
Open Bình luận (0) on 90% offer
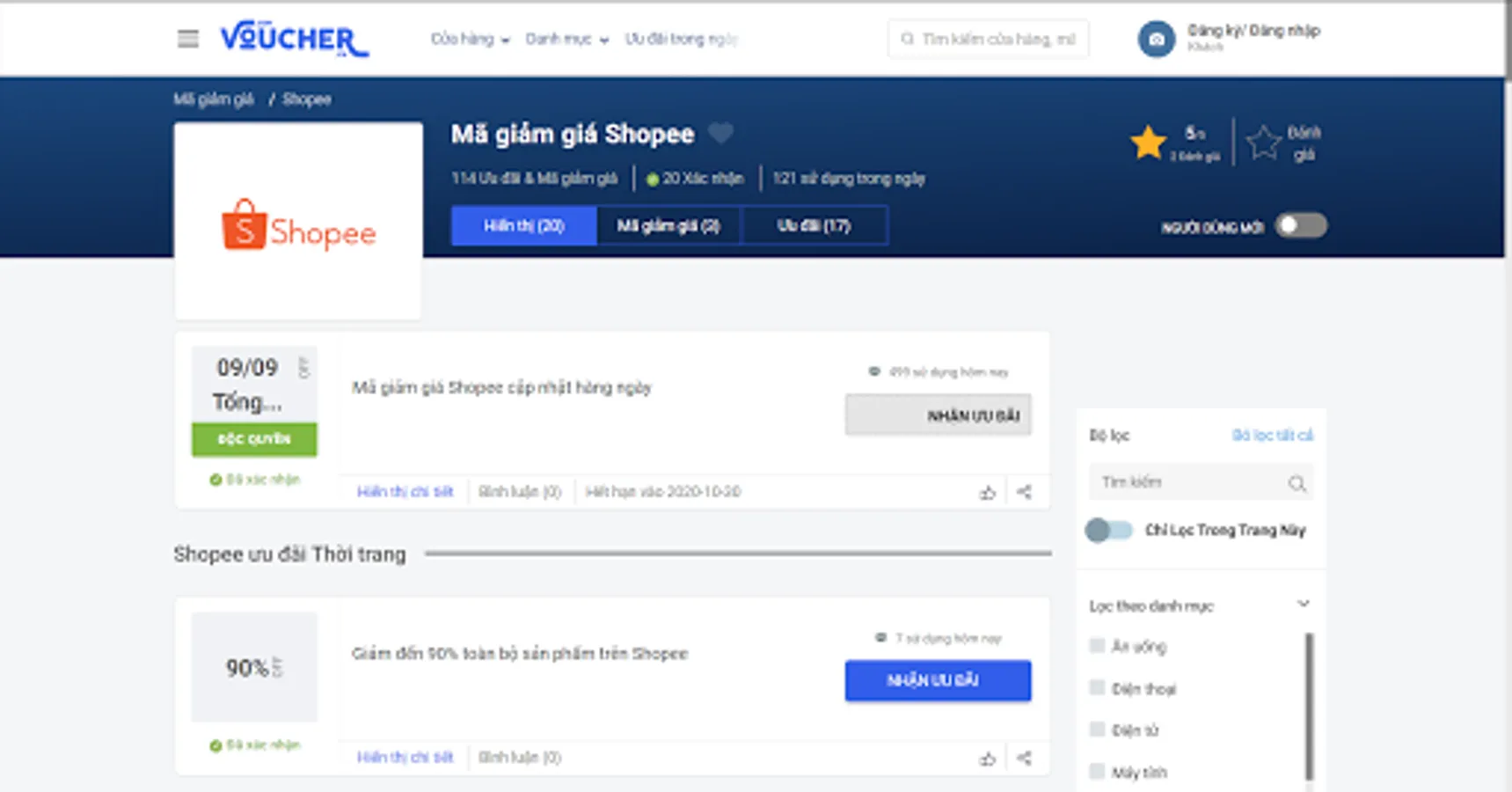[520, 757]
